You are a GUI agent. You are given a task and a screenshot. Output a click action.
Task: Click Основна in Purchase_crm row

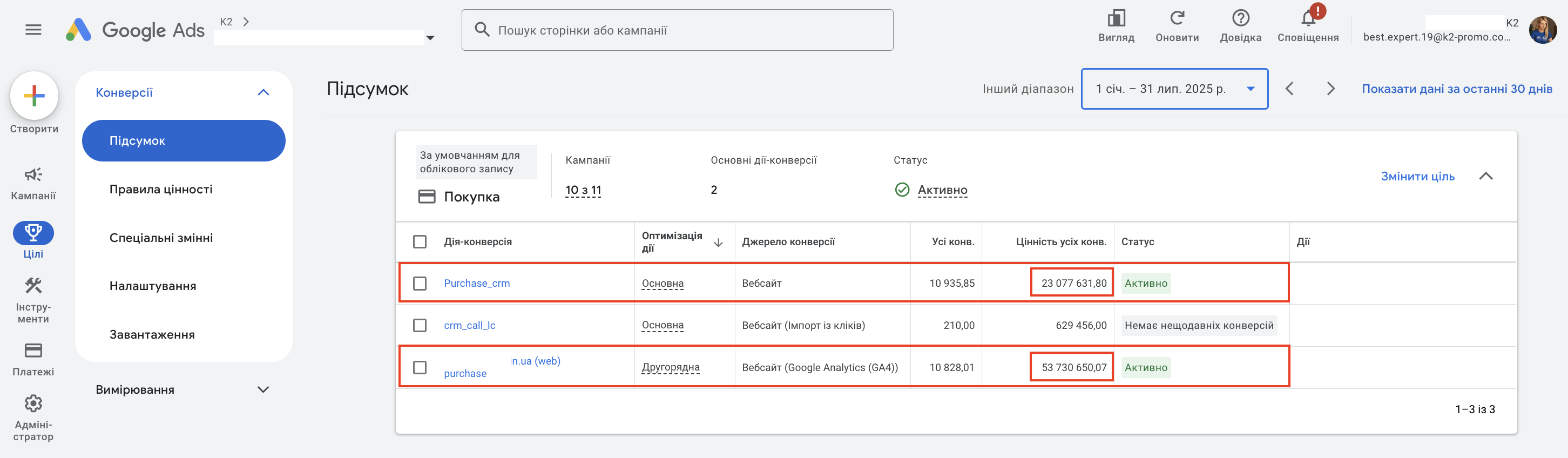(663, 283)
